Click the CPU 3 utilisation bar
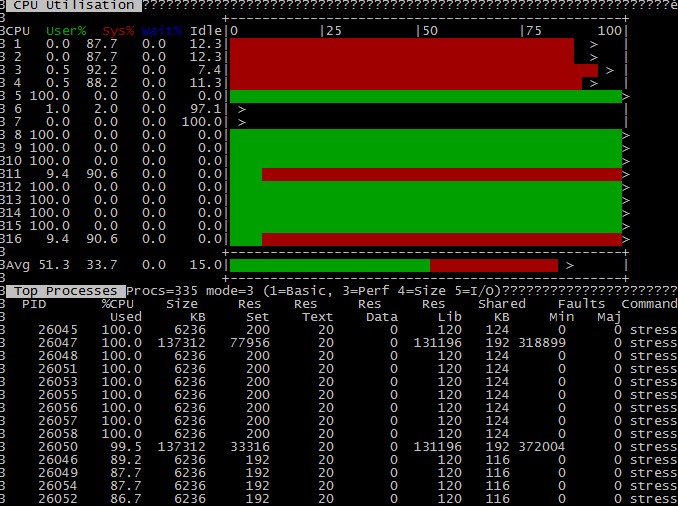This screenshot has width=678, height=506. pos(414,70)
